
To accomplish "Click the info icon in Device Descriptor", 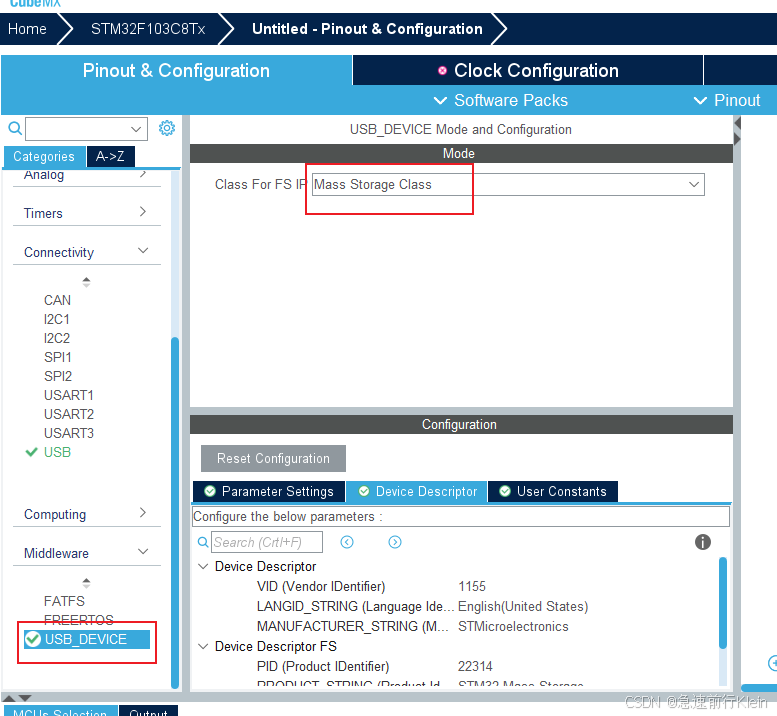I will coord(702,542).
